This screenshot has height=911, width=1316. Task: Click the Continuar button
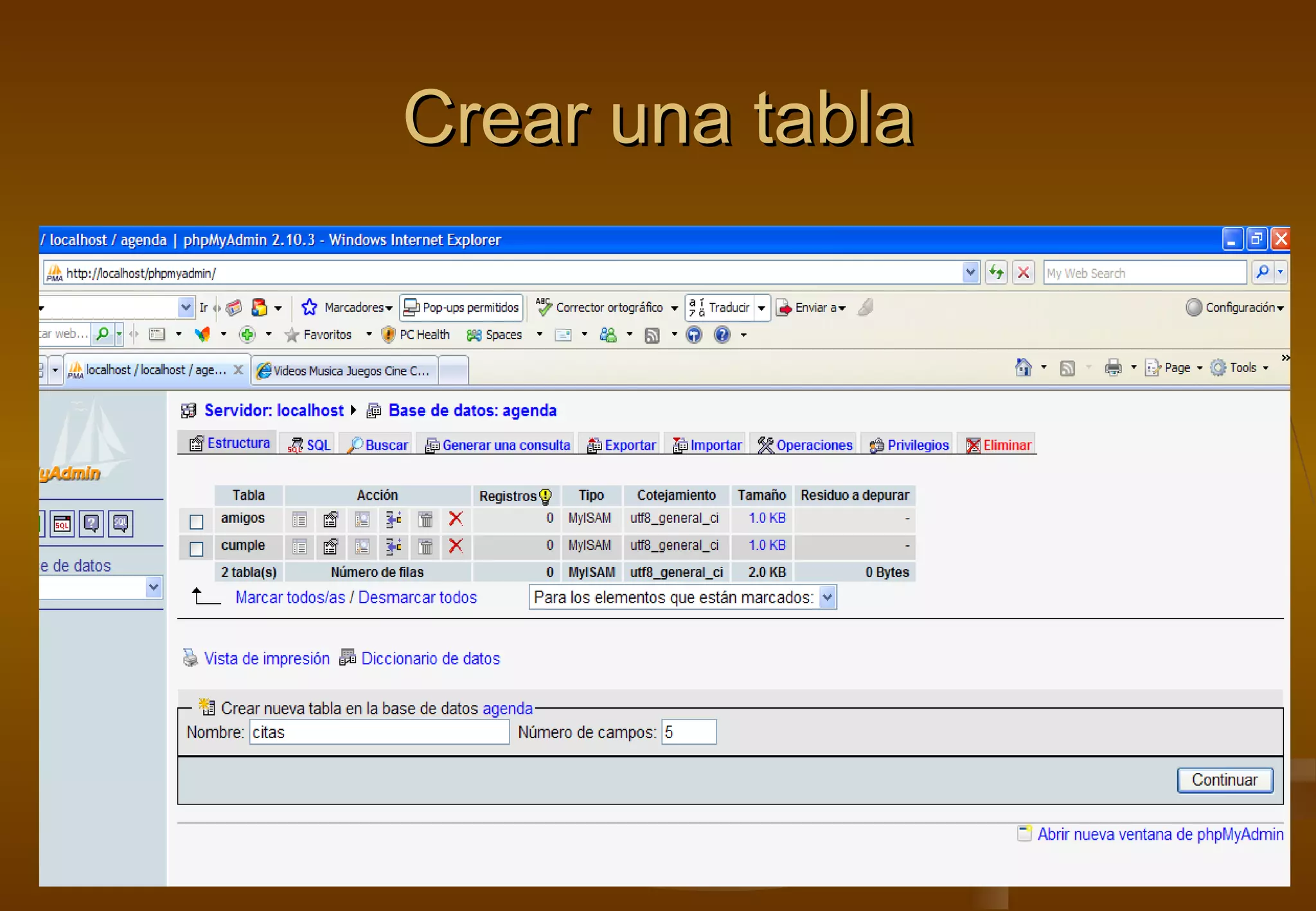(1225, 780)
